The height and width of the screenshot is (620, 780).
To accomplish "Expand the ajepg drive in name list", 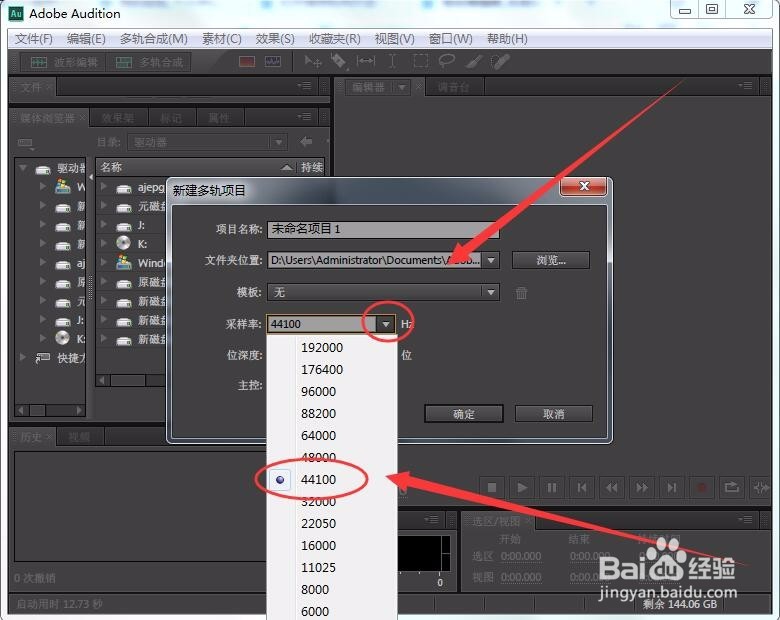I will coord(103,186).
